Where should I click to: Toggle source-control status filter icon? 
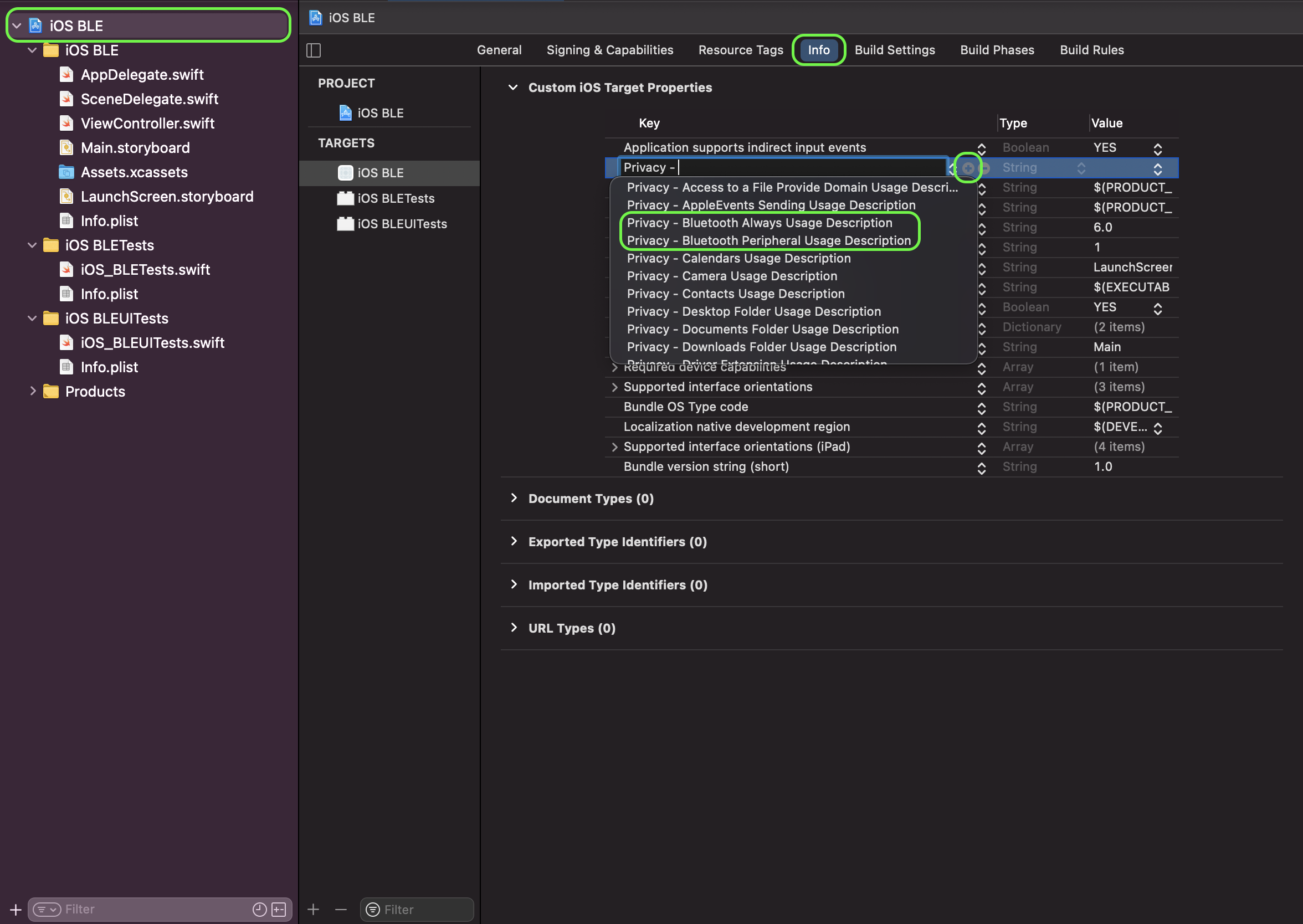(279, 909)
